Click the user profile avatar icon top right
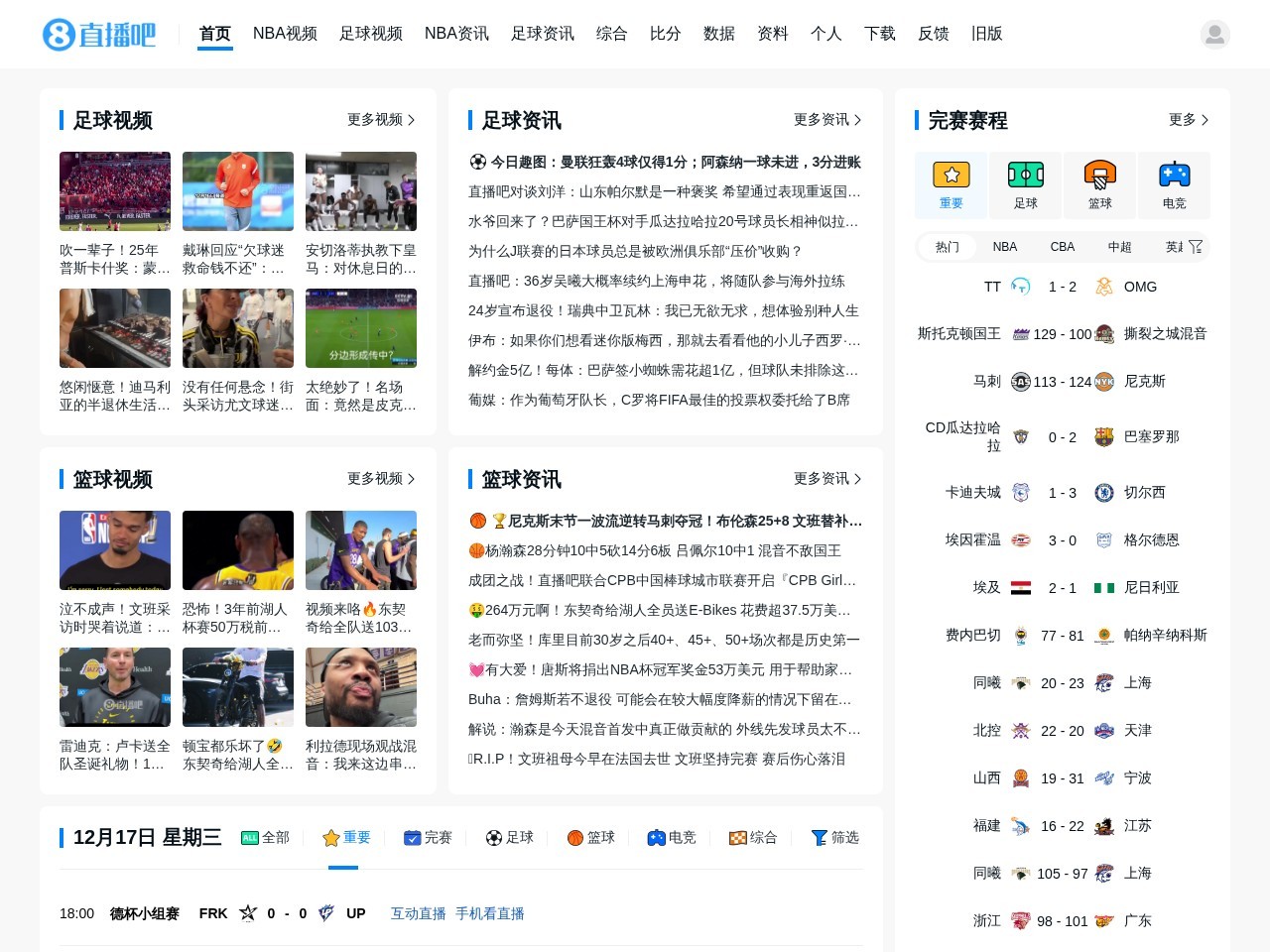Viewport: 1270px width, 952px height. coord(1215,33)
